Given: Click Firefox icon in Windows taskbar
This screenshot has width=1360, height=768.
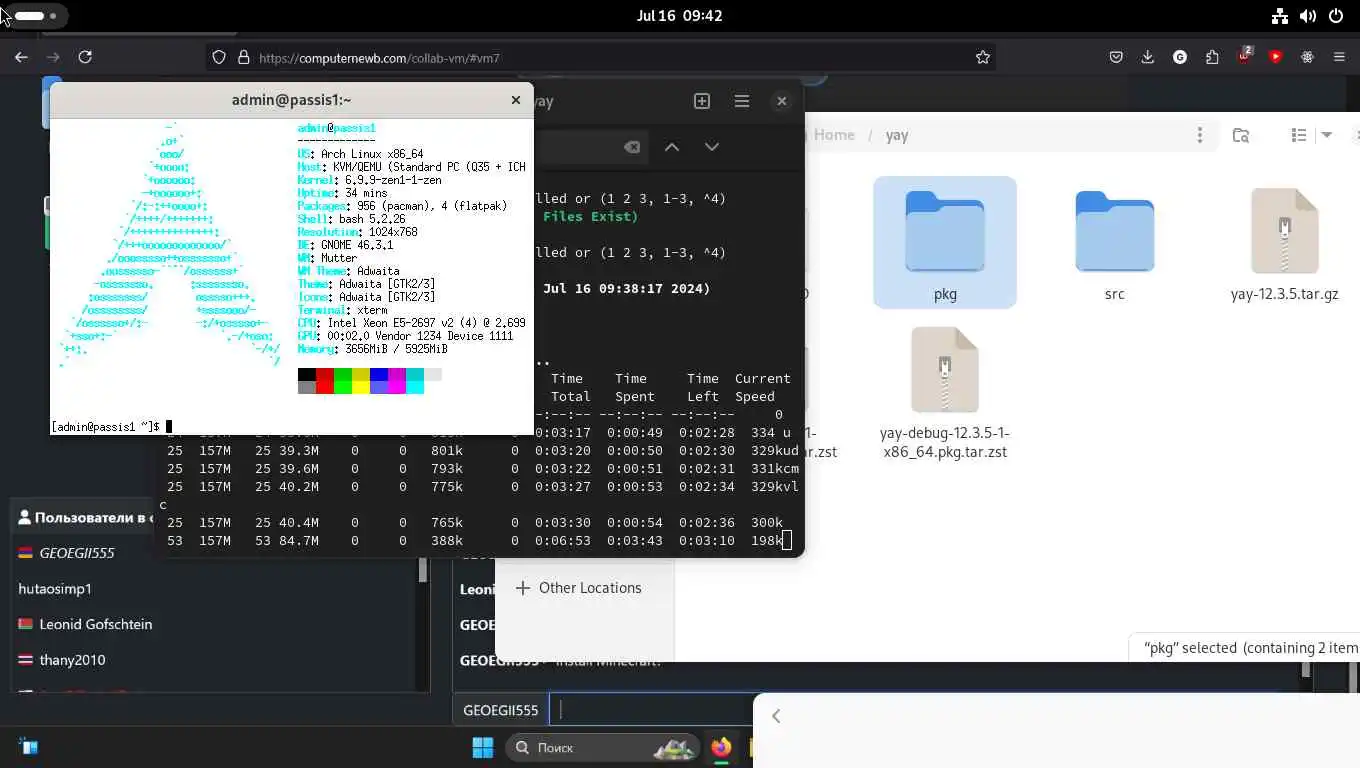Looking at the screenshot, I should click(x=721, y=747).
